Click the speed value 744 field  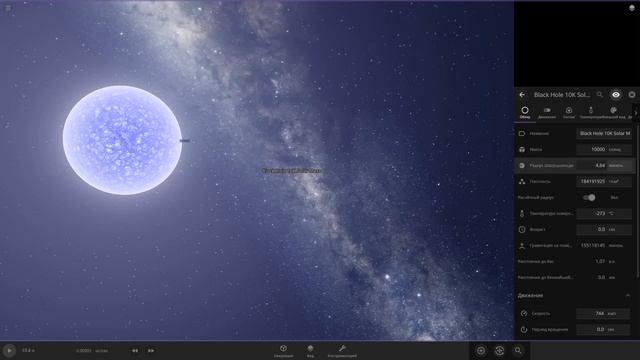(x=603, y=313)
